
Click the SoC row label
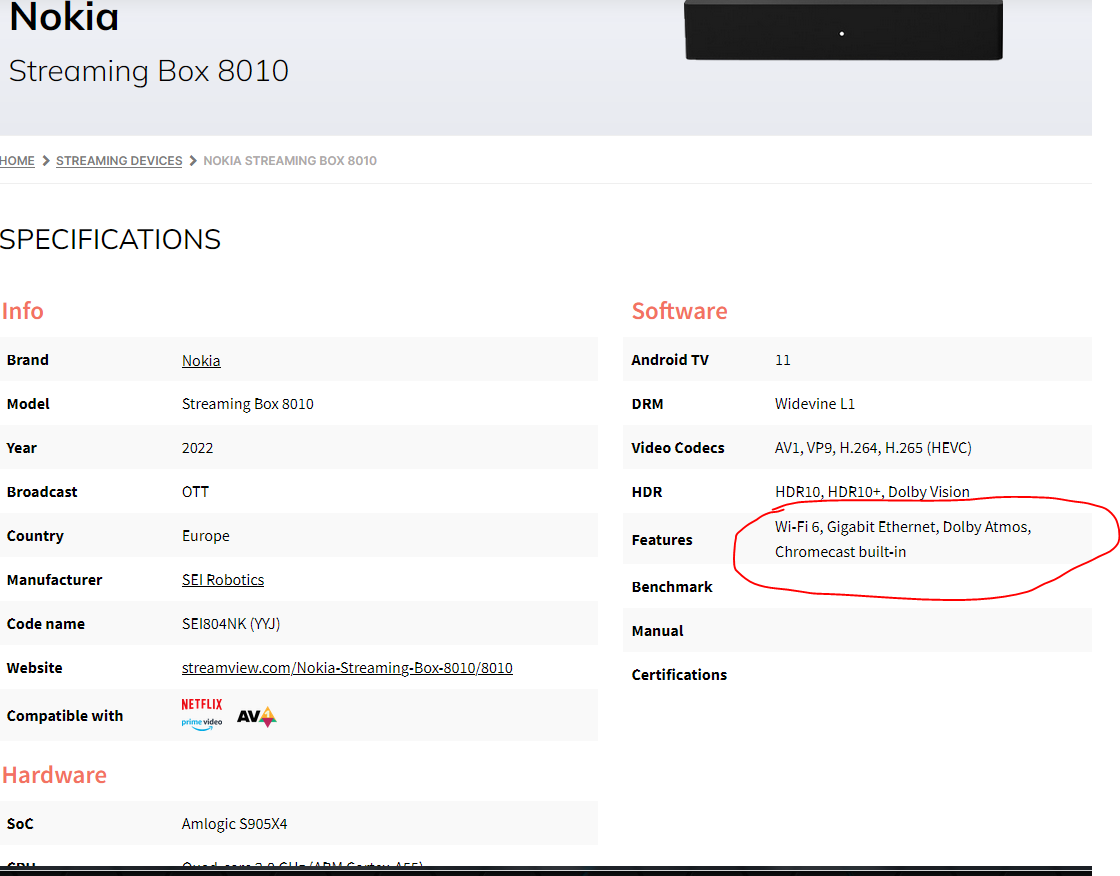[x=20, y=824]
